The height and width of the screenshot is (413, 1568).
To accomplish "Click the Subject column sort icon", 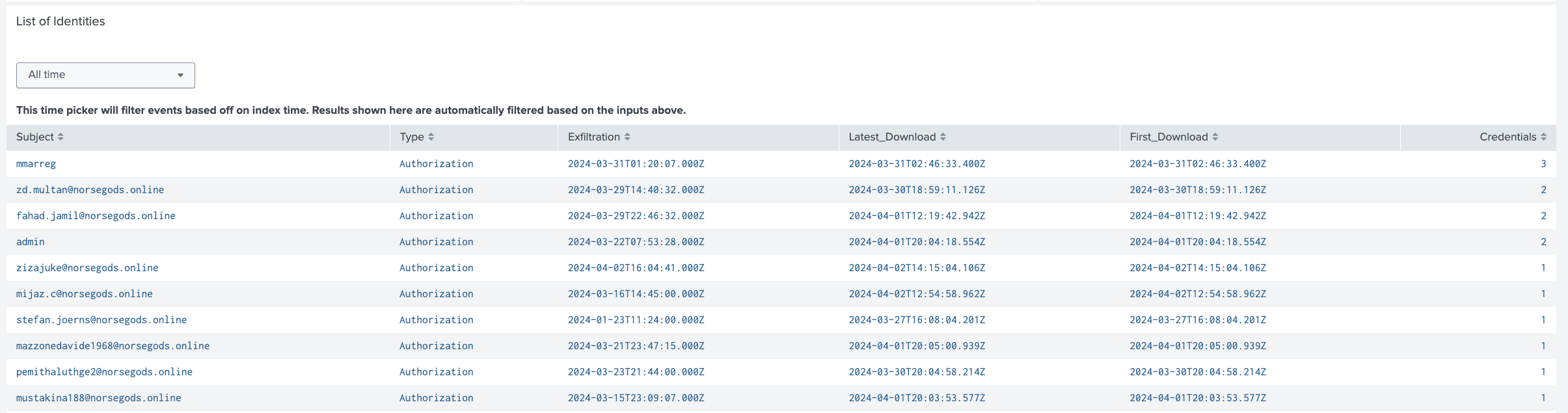I will [61, 137].
